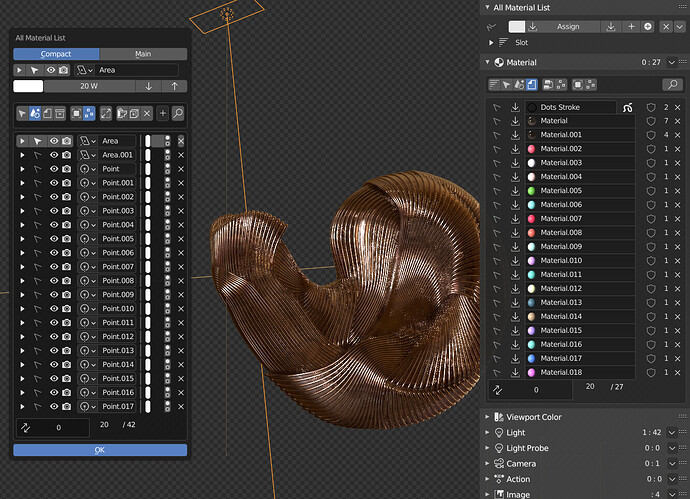This screenshot has width=690, height=499.
Task: Click color bar of Point.009 row
Action: [148, 294]
